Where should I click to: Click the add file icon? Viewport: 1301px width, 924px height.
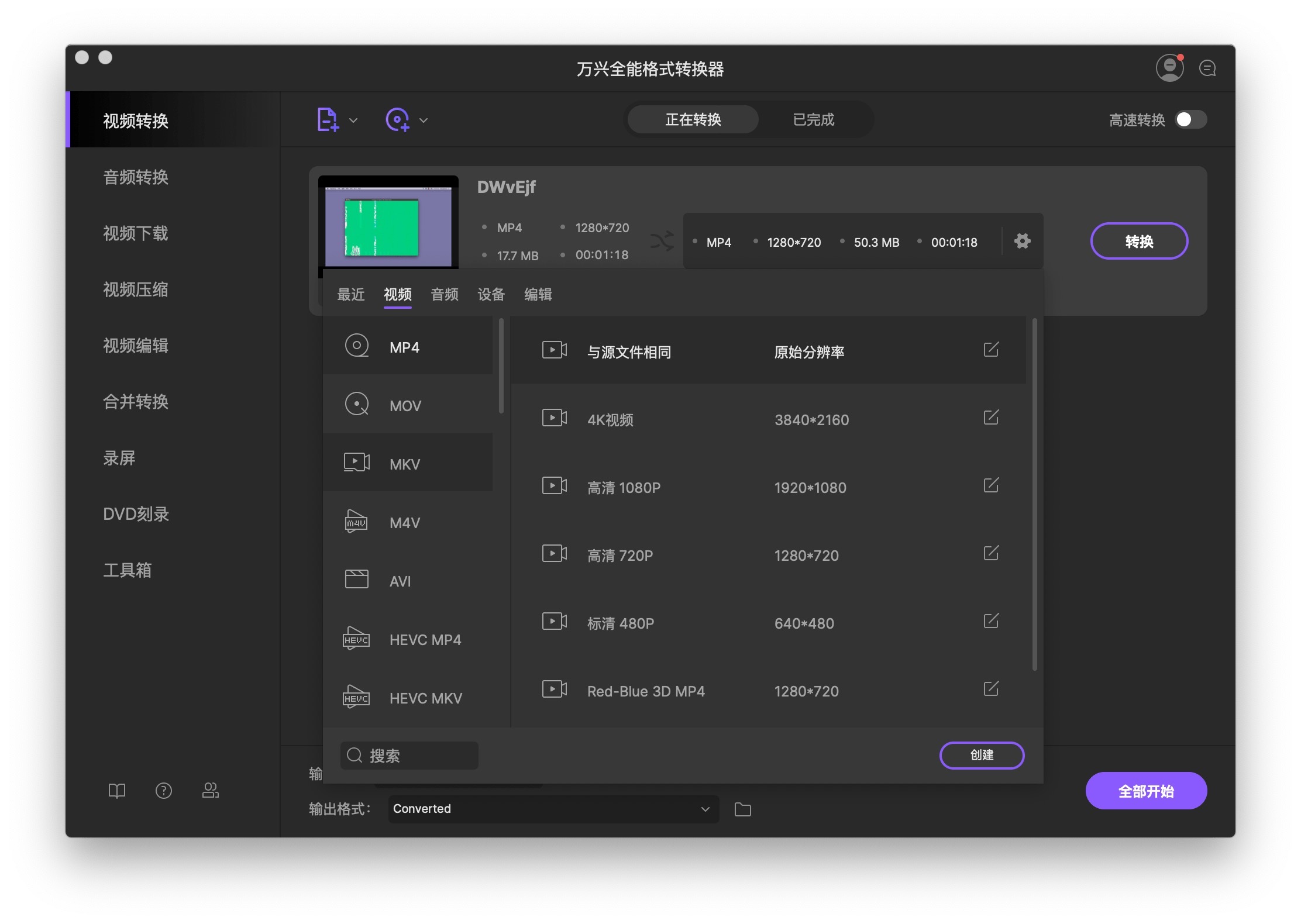coord(327,120)
